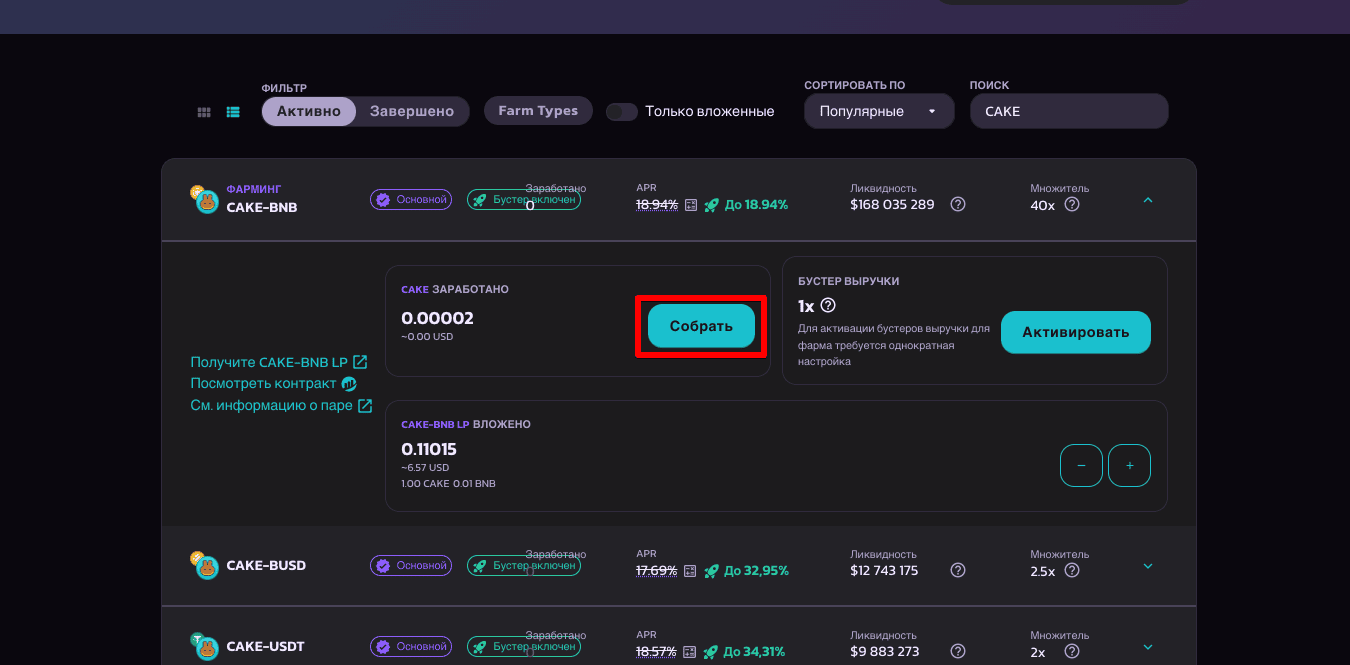Select the Завершено filter
Screen dimensions: 1350x665
pos(412,111)
